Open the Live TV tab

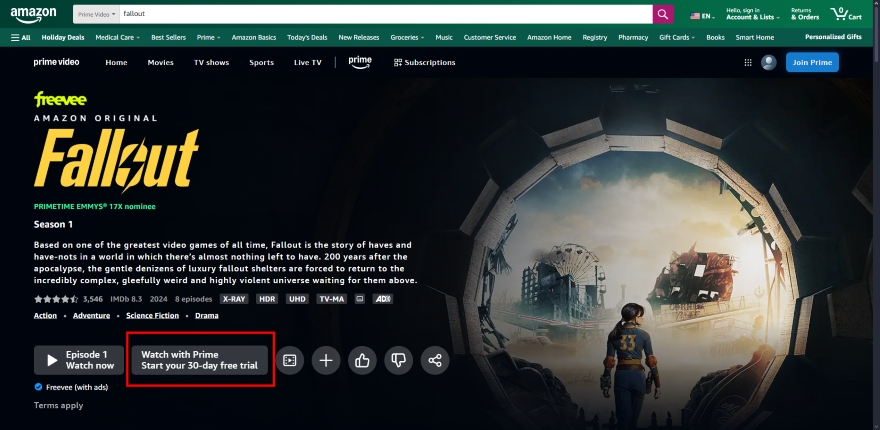point(308,62)
